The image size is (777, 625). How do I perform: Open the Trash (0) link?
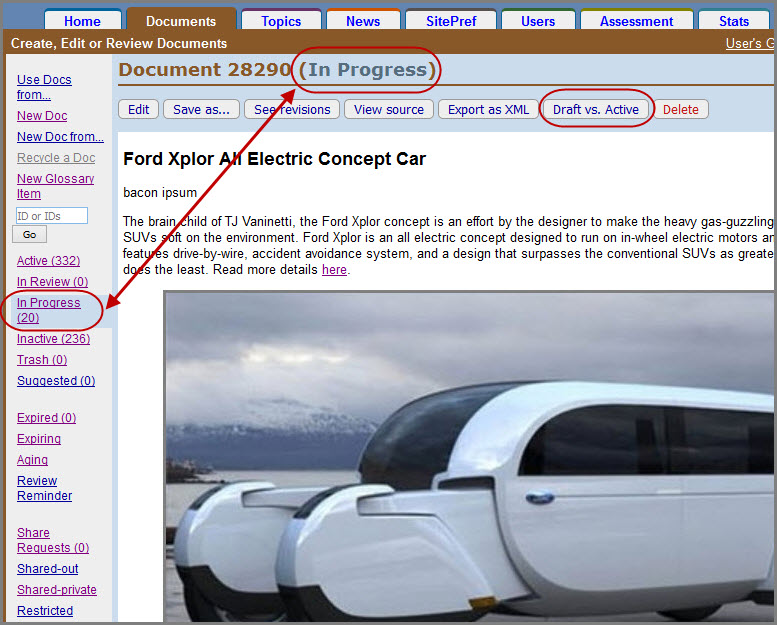42,359
